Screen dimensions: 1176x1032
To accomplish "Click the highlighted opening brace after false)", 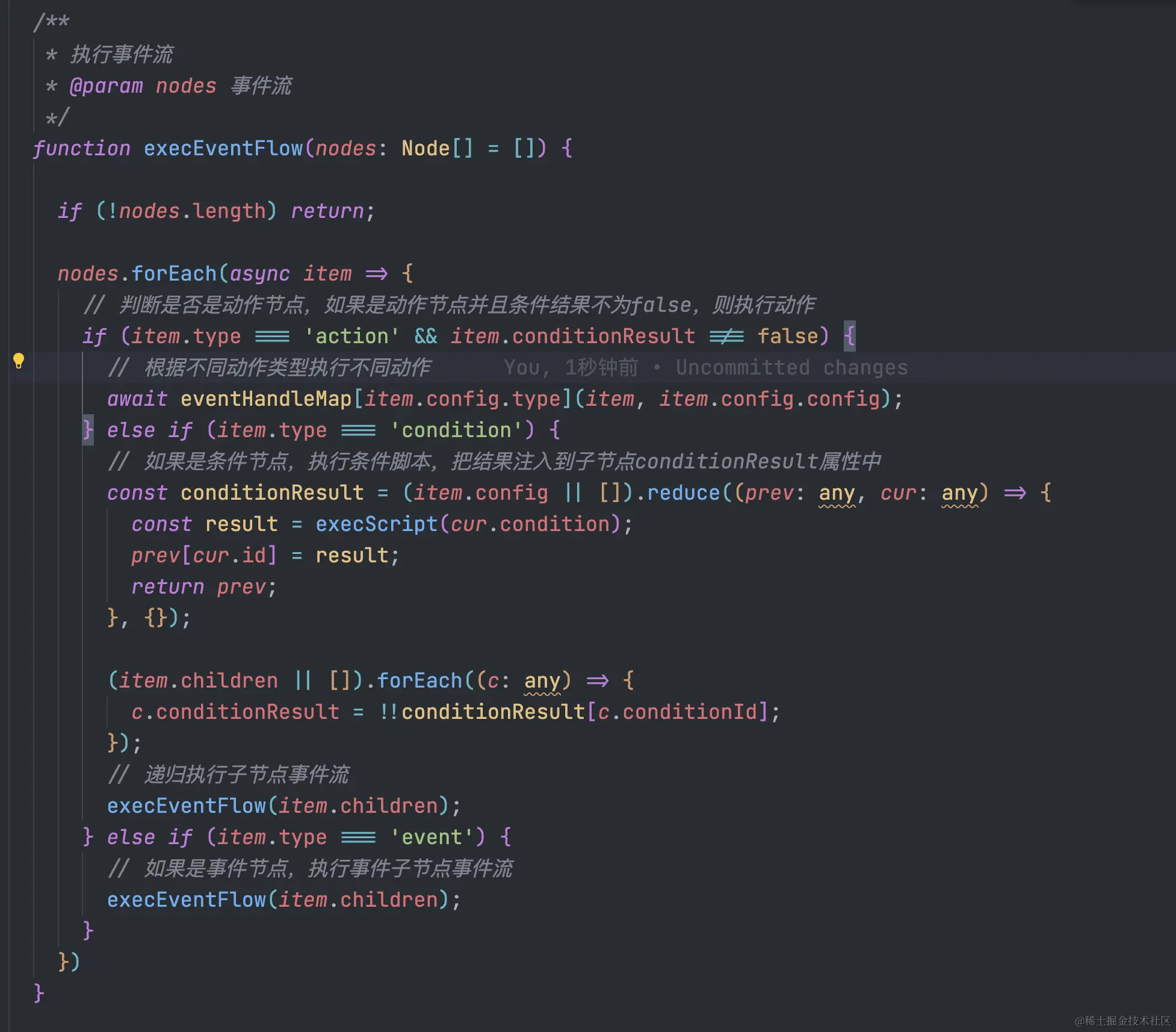I will [x=849, y=336].
